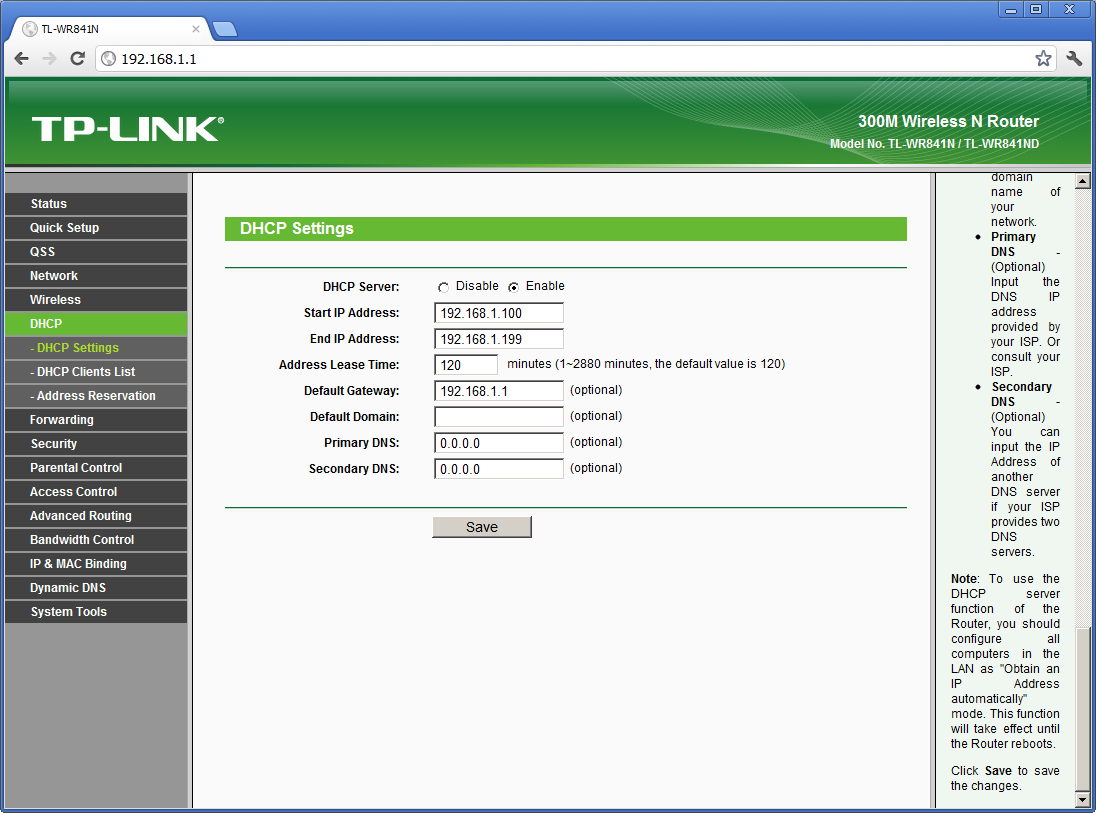Open Parental Control page

[96, 468]
